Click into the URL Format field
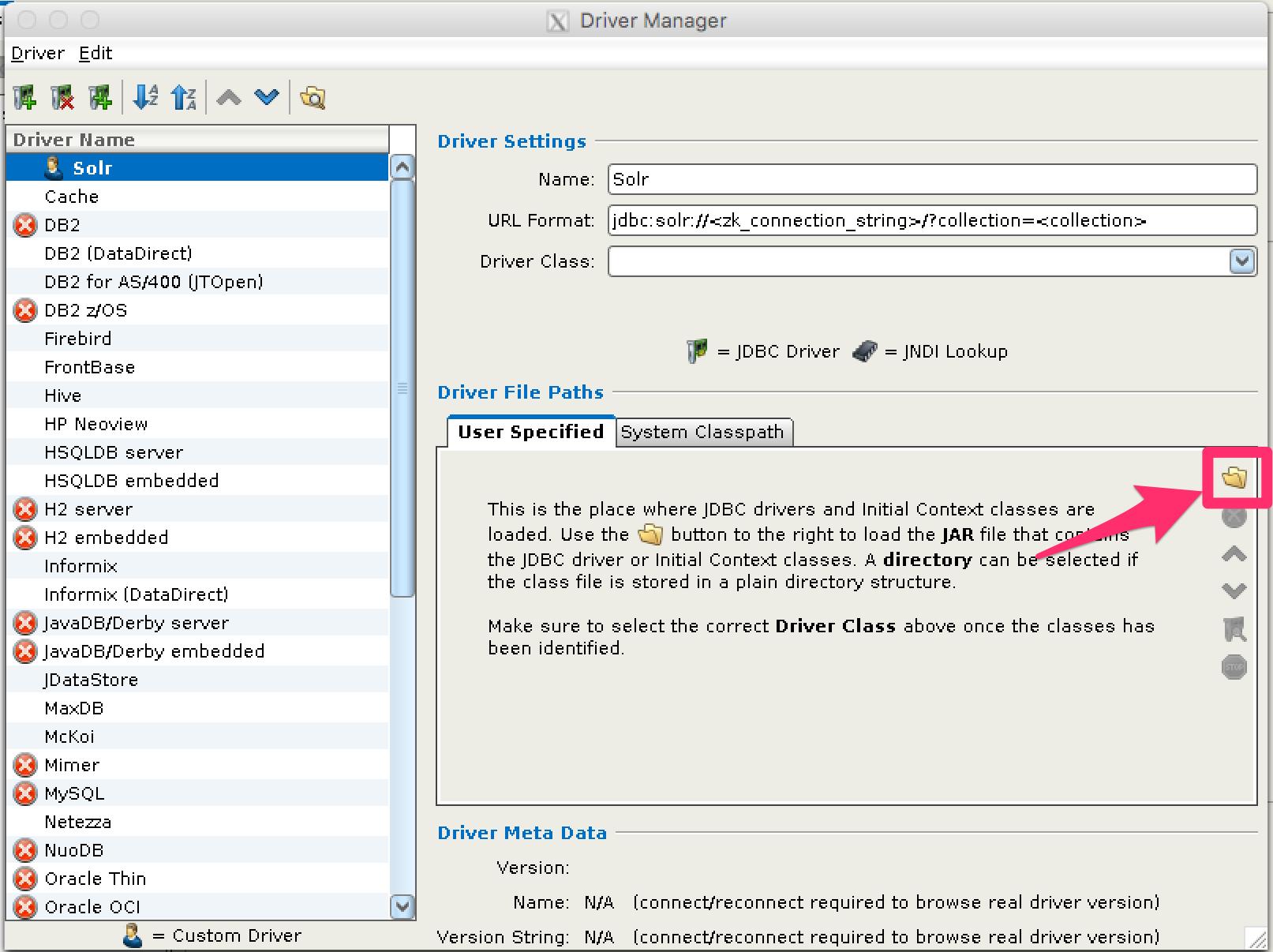 coord(931,220)
